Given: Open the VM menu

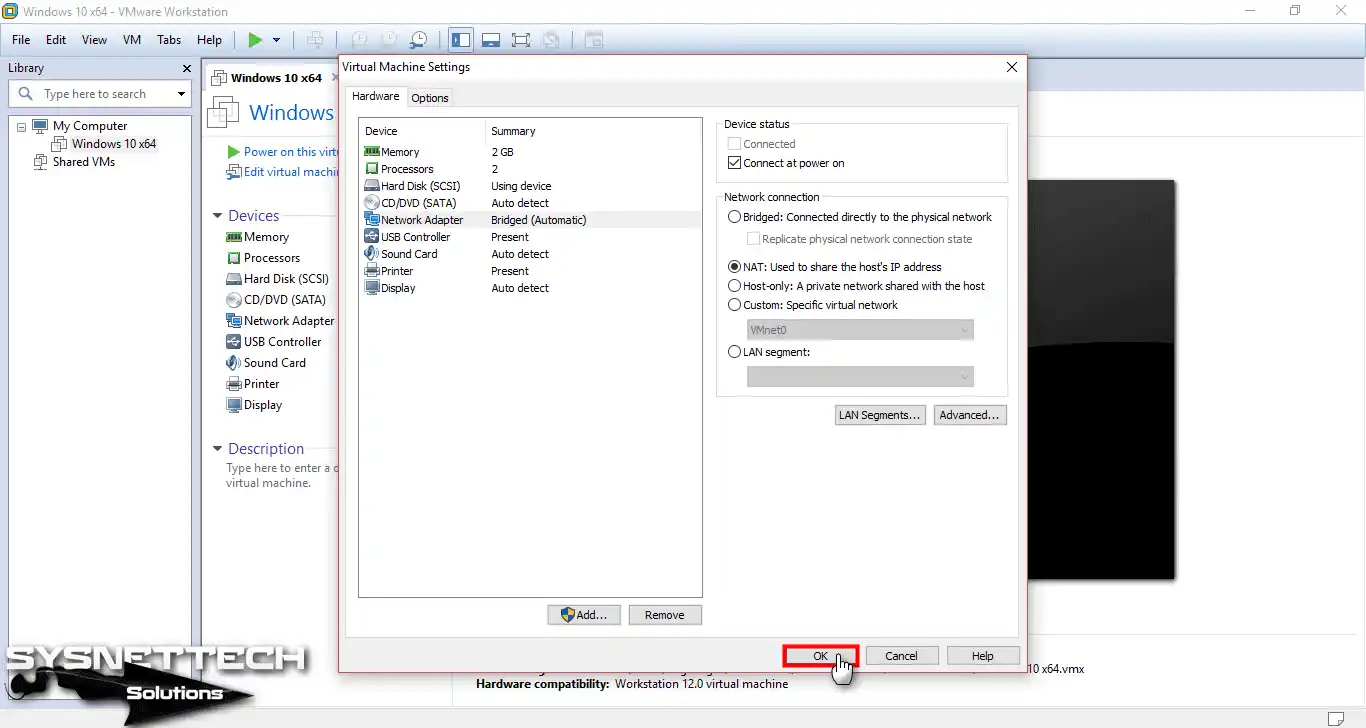Looking at the screenshot, I should click(131, 40).
